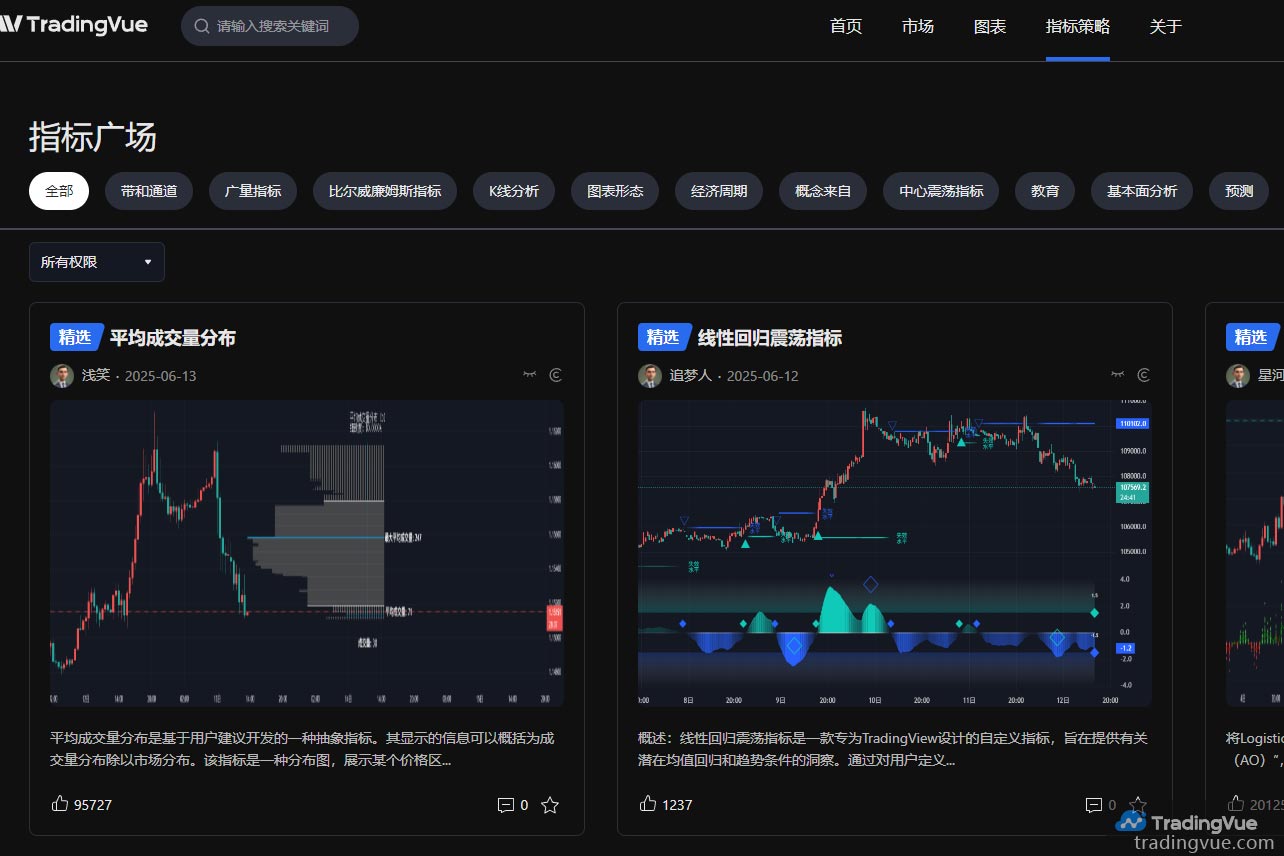Select the 指标策略 nav item
1284x856 pixels.
[x=1078, y=26]
